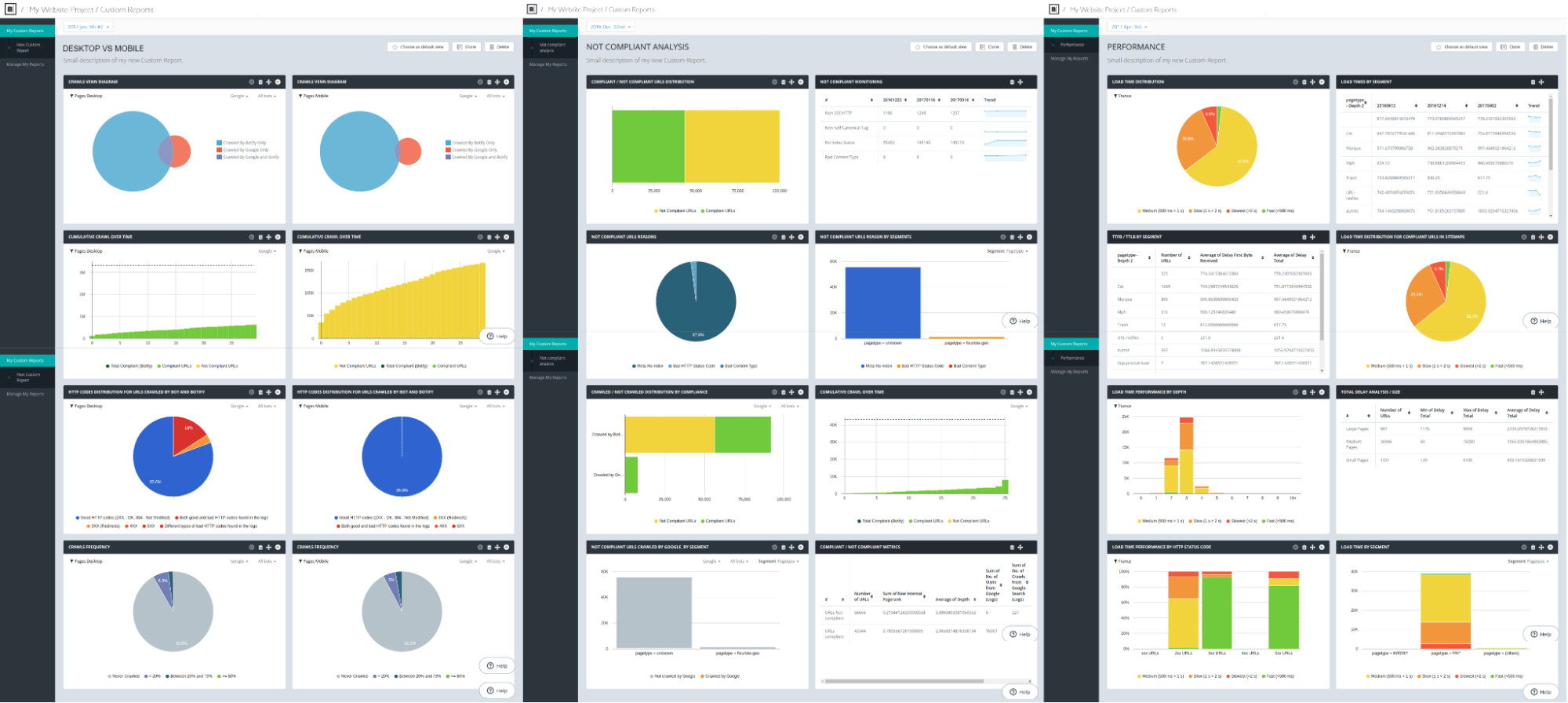Click move icon on Not Compliant Monitoring panel
This screenshot has width=1568, height=703.
pyautogui.click(x=1020, y=82)
